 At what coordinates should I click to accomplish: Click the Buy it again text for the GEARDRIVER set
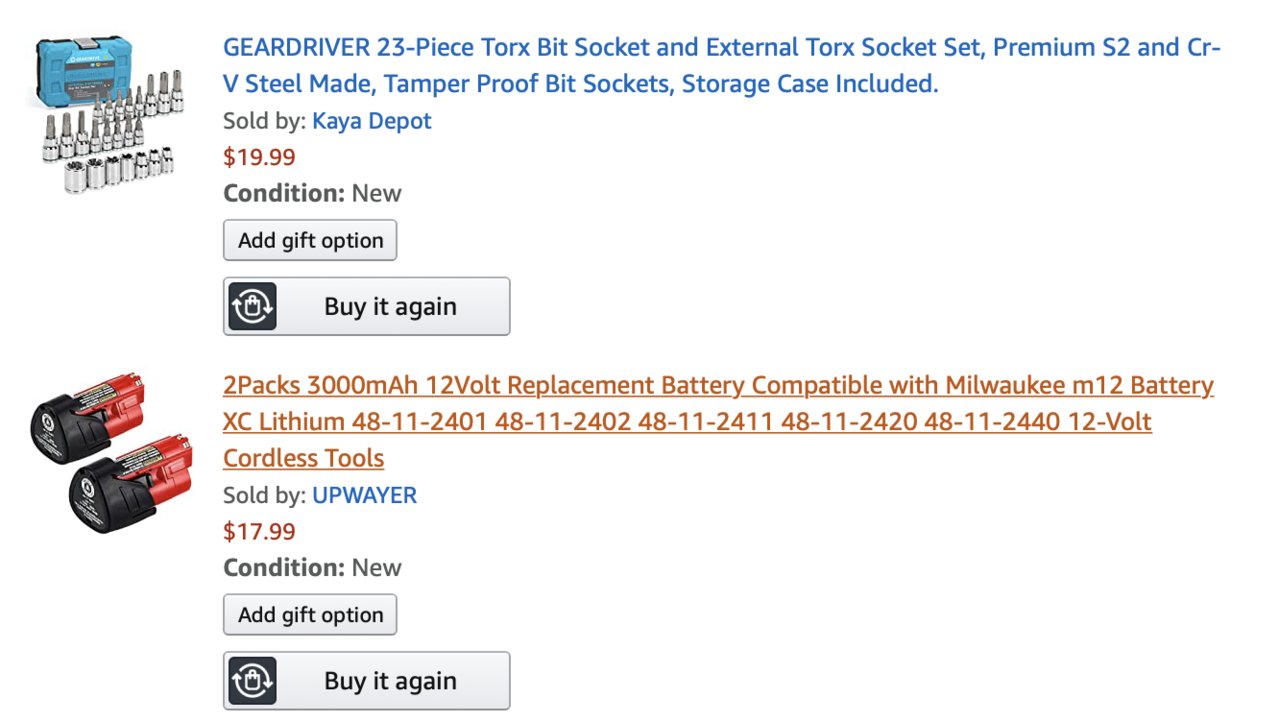click(x=390, y=307)
